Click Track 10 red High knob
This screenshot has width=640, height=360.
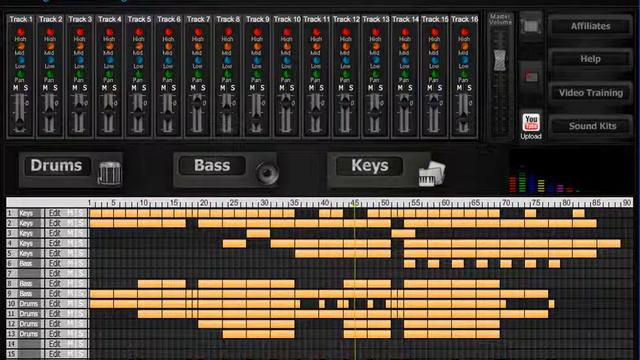coord(287,32)
